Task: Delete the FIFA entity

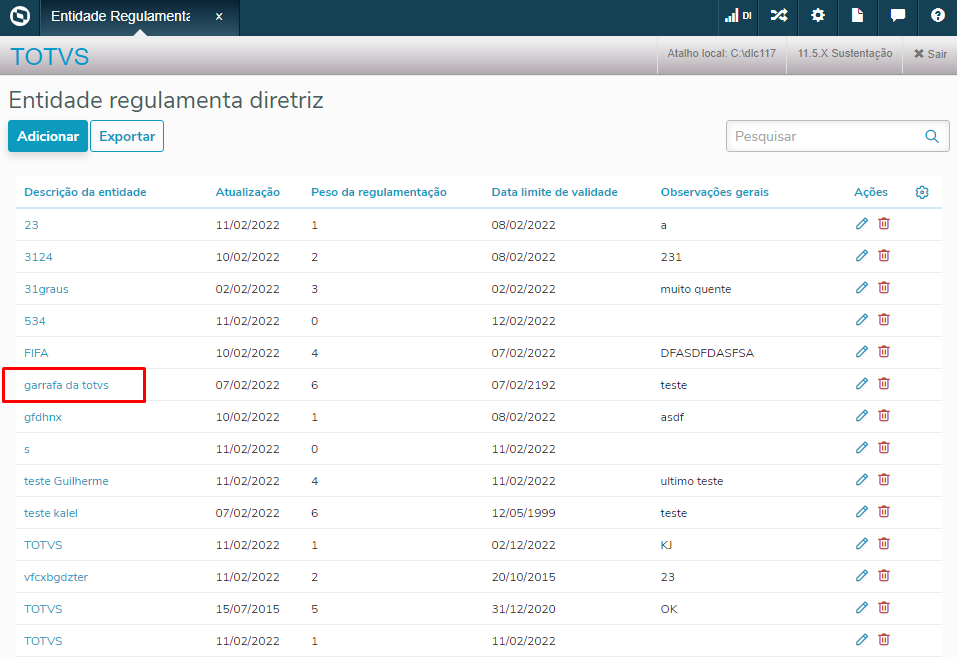Action: (x=884, y=352)
